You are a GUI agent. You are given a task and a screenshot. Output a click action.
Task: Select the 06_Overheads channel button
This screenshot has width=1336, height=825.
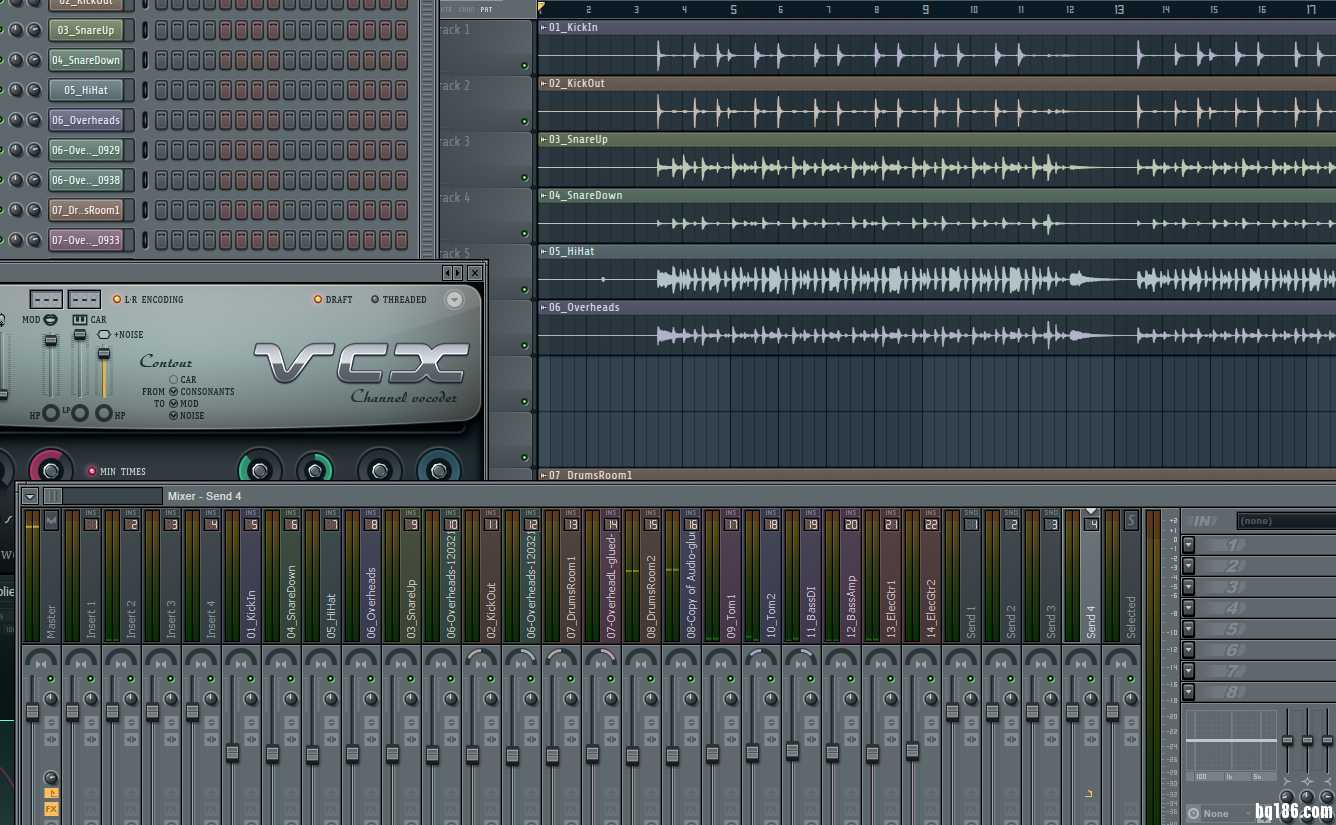coord(85,120)
